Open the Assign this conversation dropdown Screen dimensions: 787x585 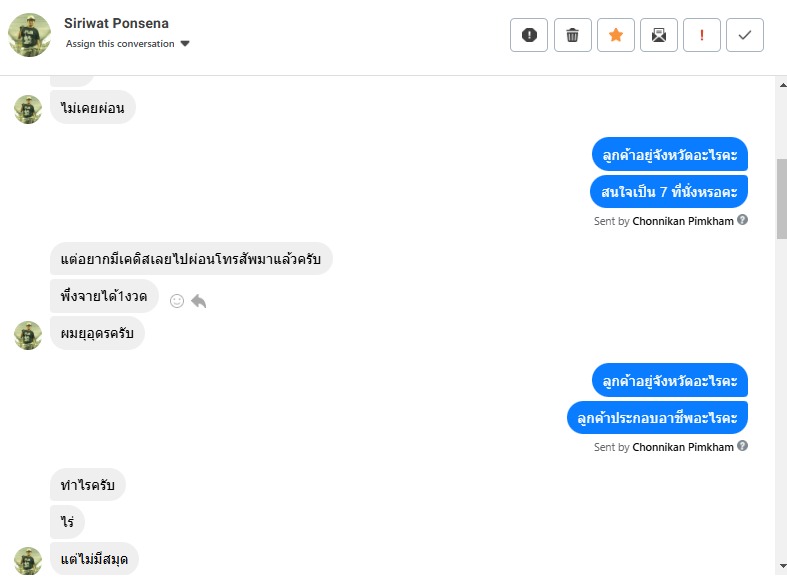pos(120,44)
